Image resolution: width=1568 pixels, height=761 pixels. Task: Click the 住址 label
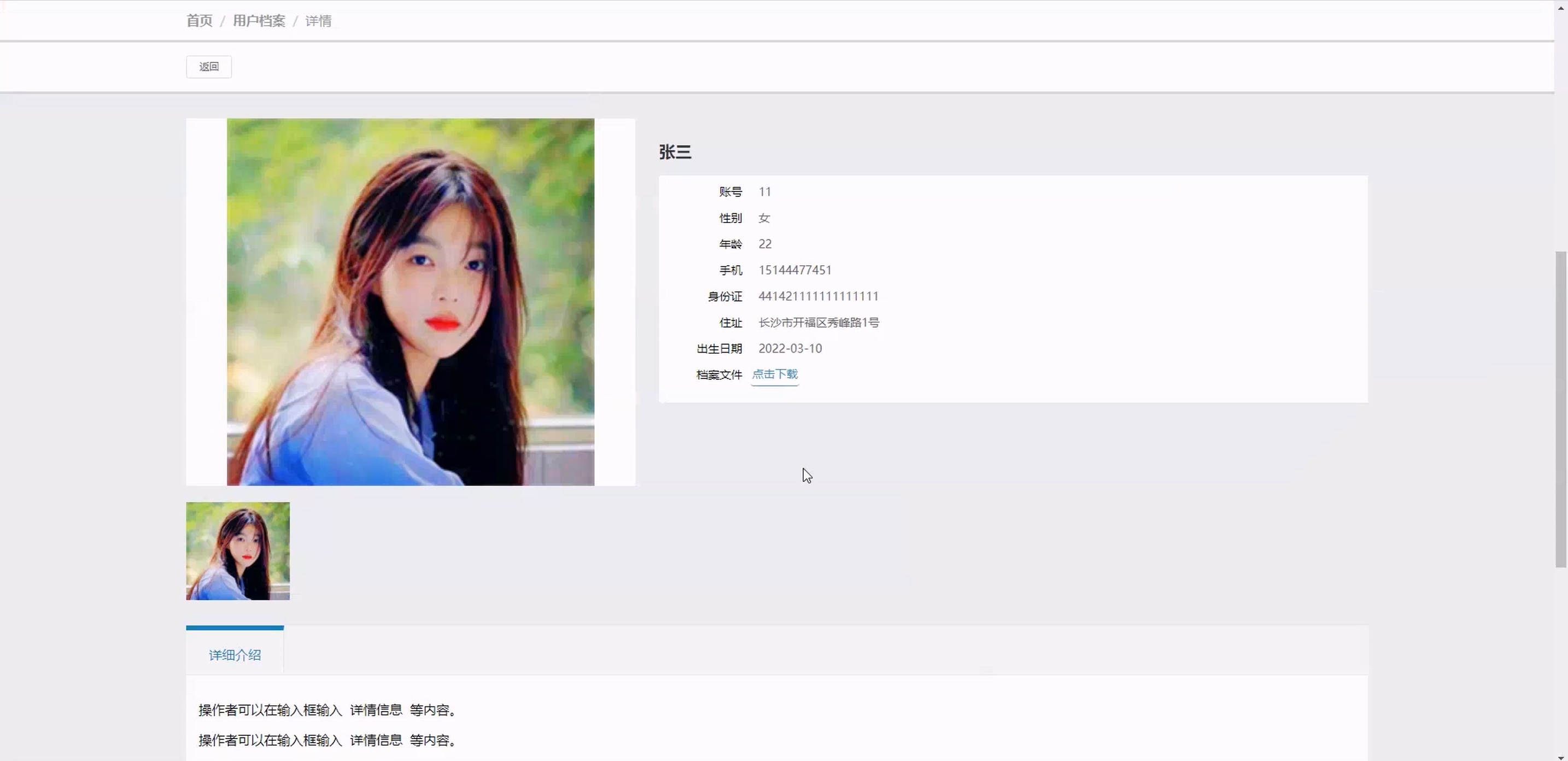pyautogui.click(x=730, y=323)
